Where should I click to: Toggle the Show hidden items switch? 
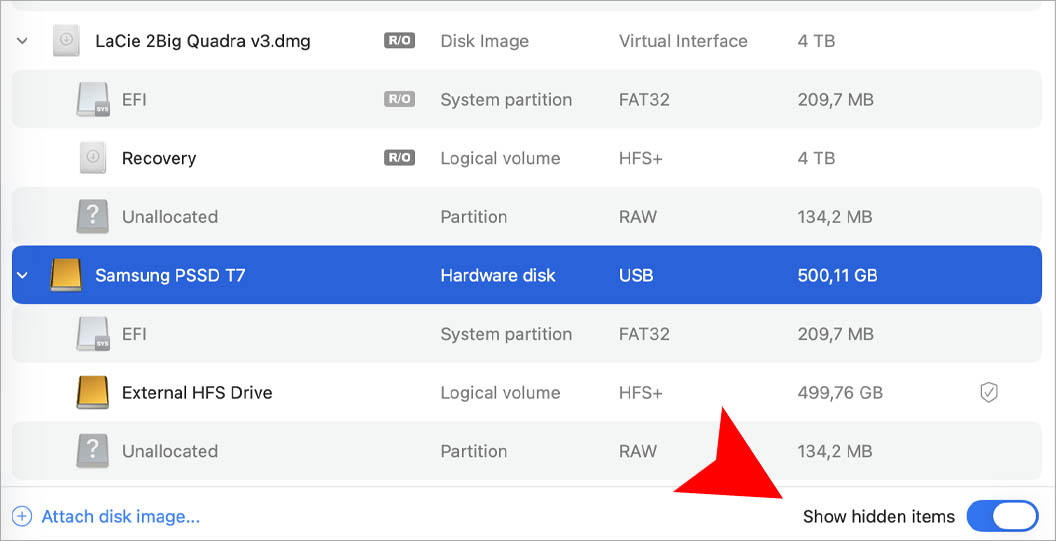1003,517
